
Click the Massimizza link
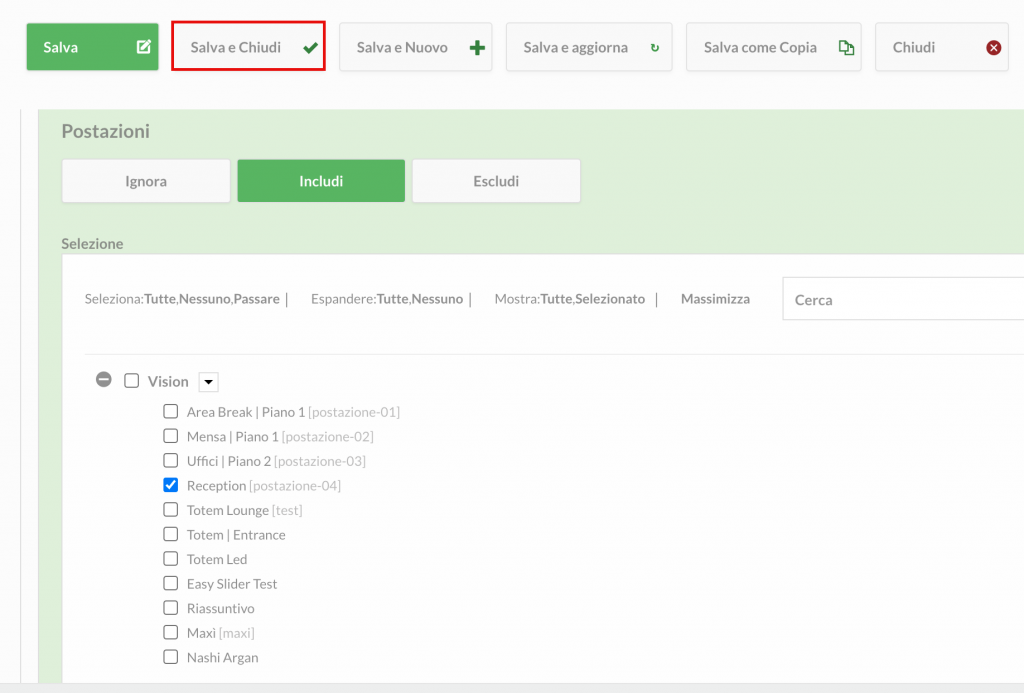715,299
